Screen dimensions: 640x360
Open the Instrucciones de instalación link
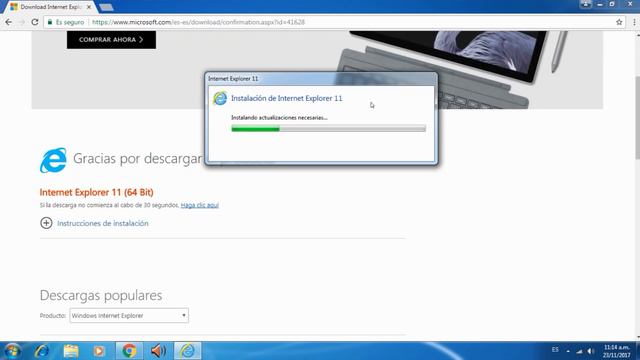click(x=103, y=223)
